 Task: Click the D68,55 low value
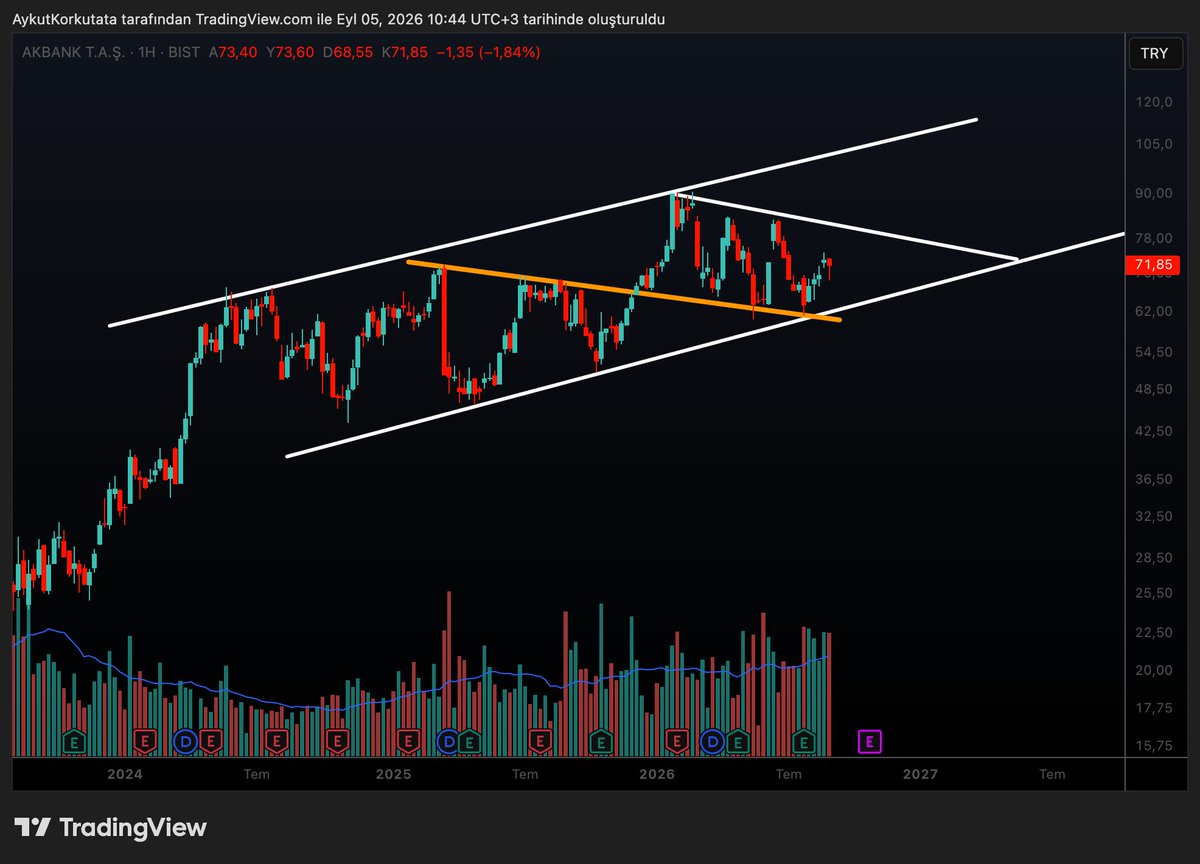(x=346, y=52)
